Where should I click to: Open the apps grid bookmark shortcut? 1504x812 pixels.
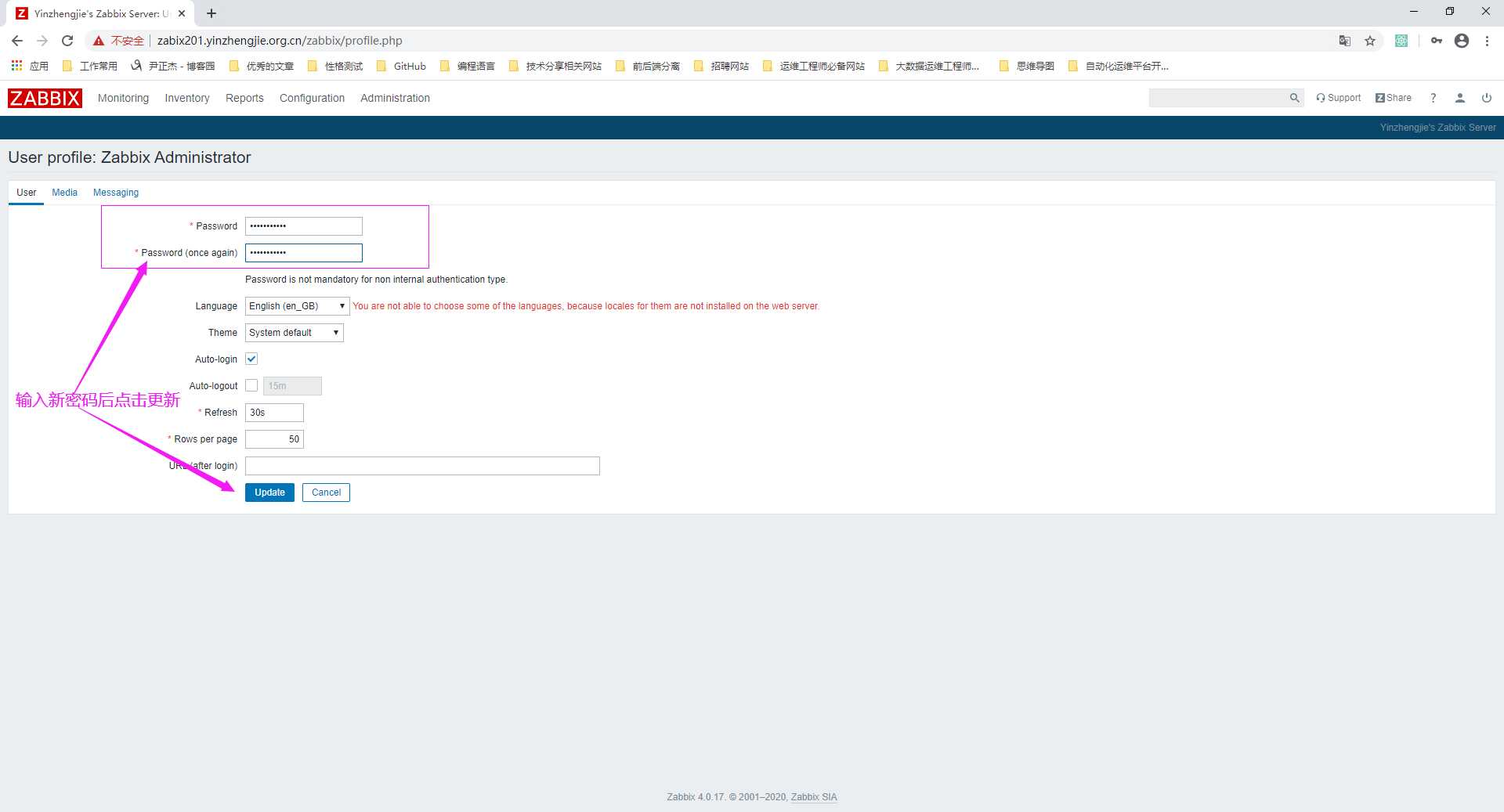click(29, 66)
